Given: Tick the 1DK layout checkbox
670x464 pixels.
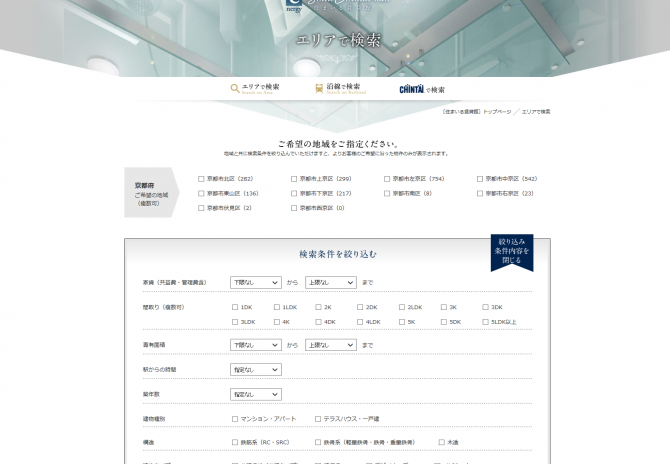Looking at the screenshot, I should (235, 307).
